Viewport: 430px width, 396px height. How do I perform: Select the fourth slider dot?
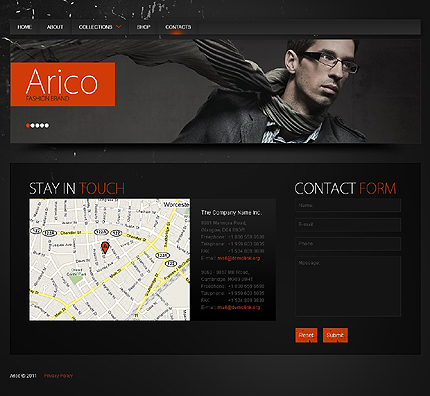pos(42,125)
